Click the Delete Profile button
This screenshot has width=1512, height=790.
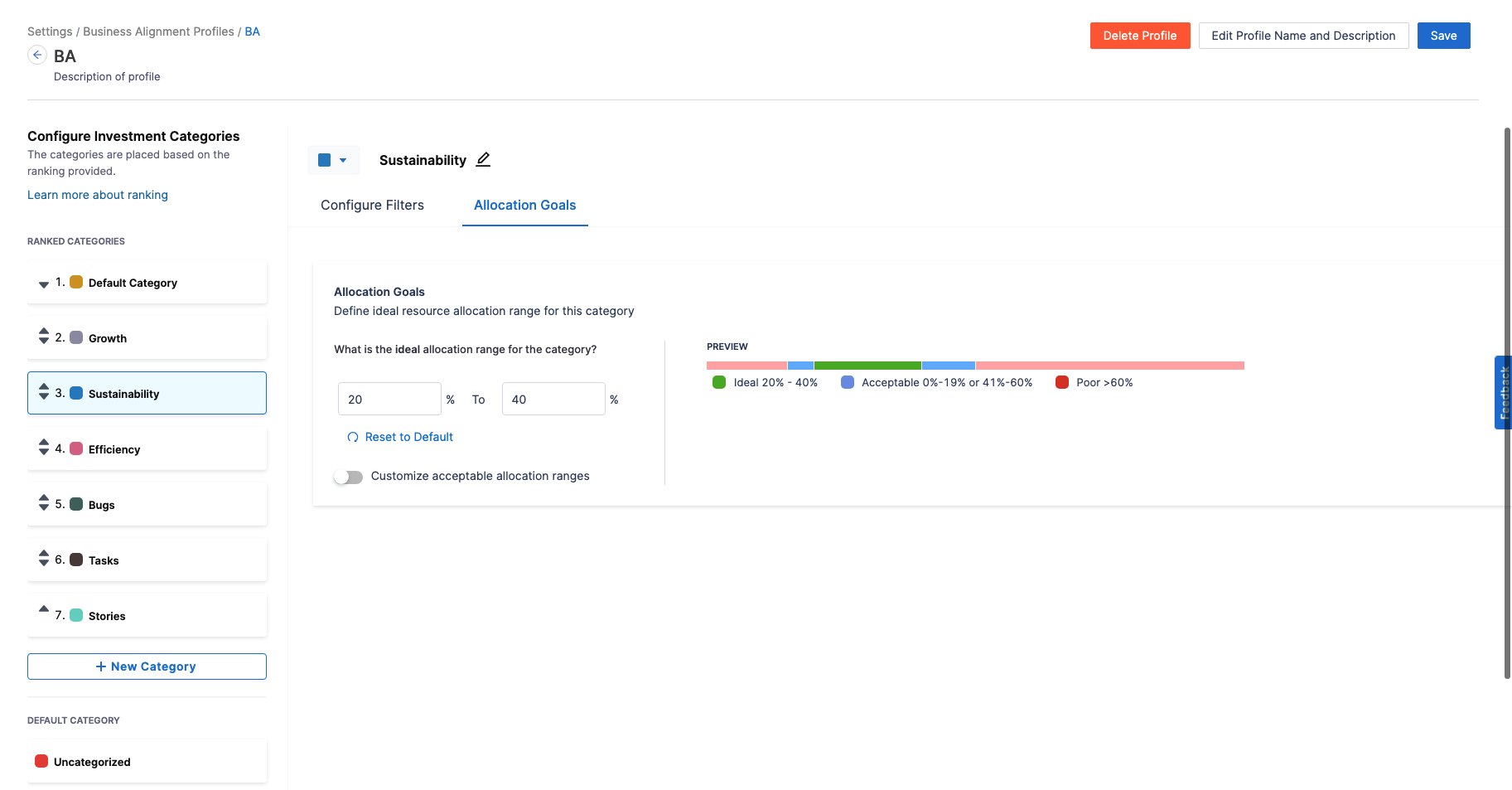pyautogui.click(x=1139, y=36)
